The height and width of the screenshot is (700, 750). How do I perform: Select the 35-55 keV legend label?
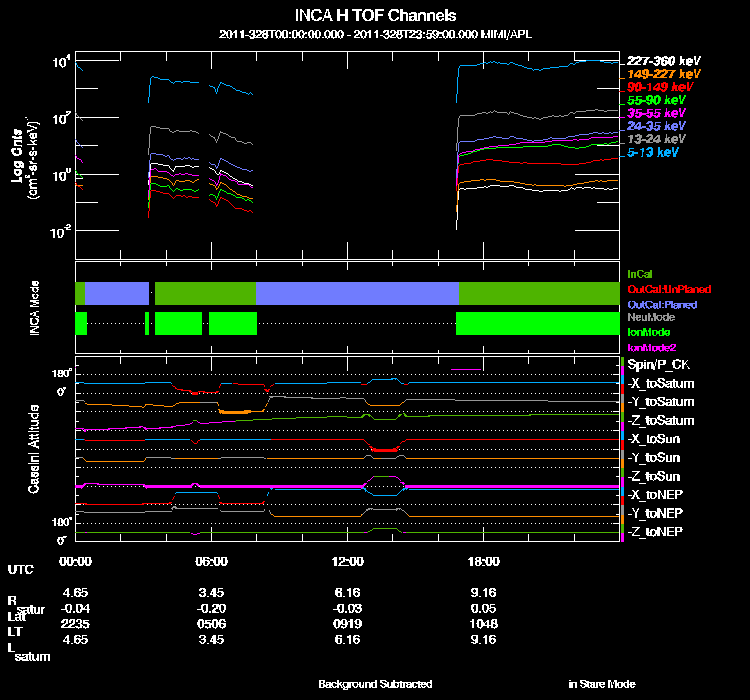tap(656, 113)
